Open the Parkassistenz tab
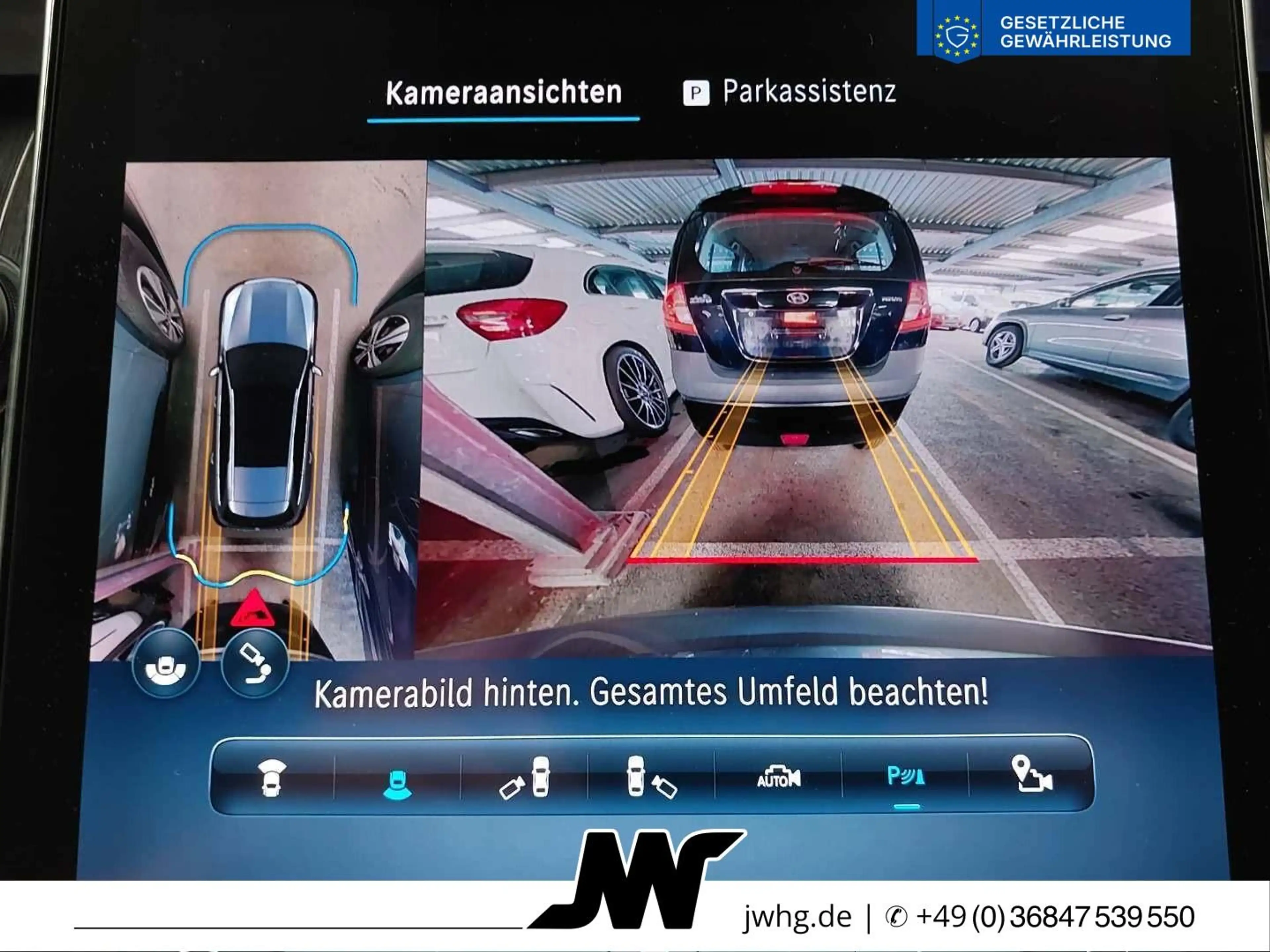This screenshot has height=952, width=1270. coord(789,92)
